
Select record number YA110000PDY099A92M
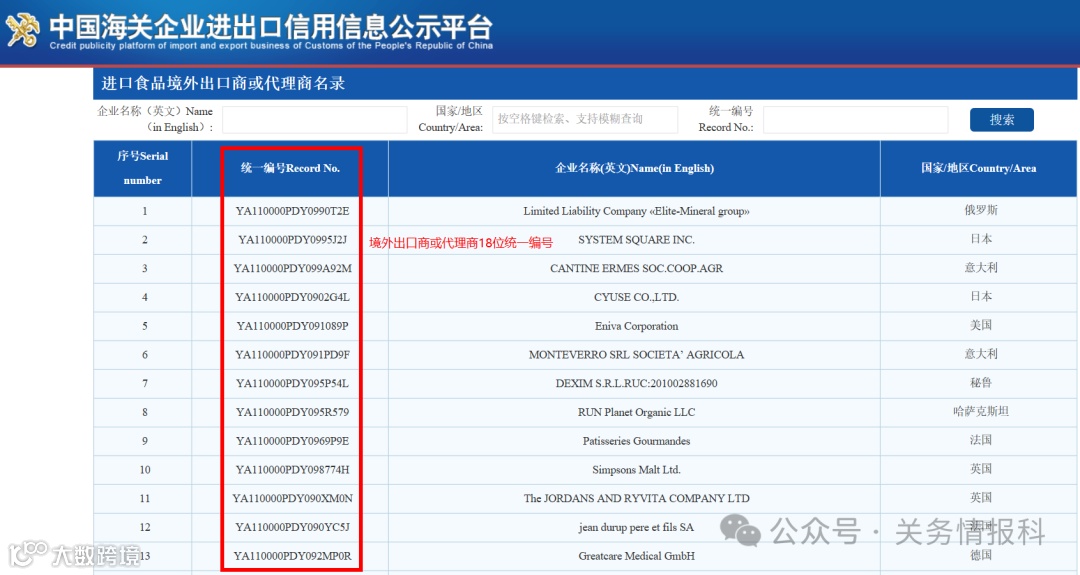click(x=292, y=269)
